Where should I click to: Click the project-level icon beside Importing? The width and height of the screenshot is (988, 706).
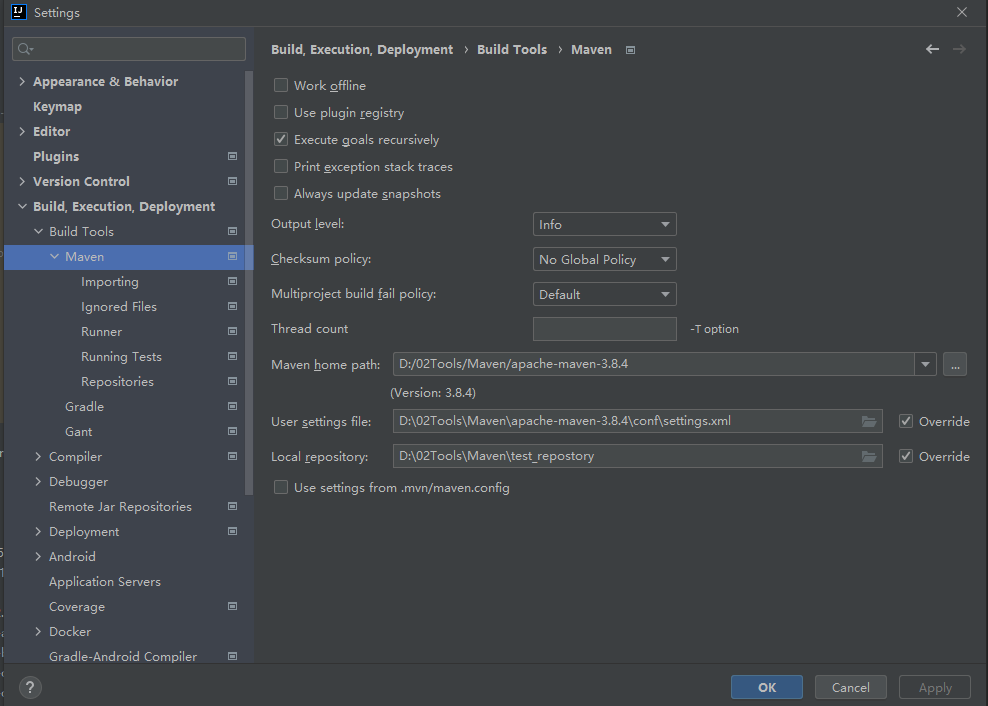(233, 281)
